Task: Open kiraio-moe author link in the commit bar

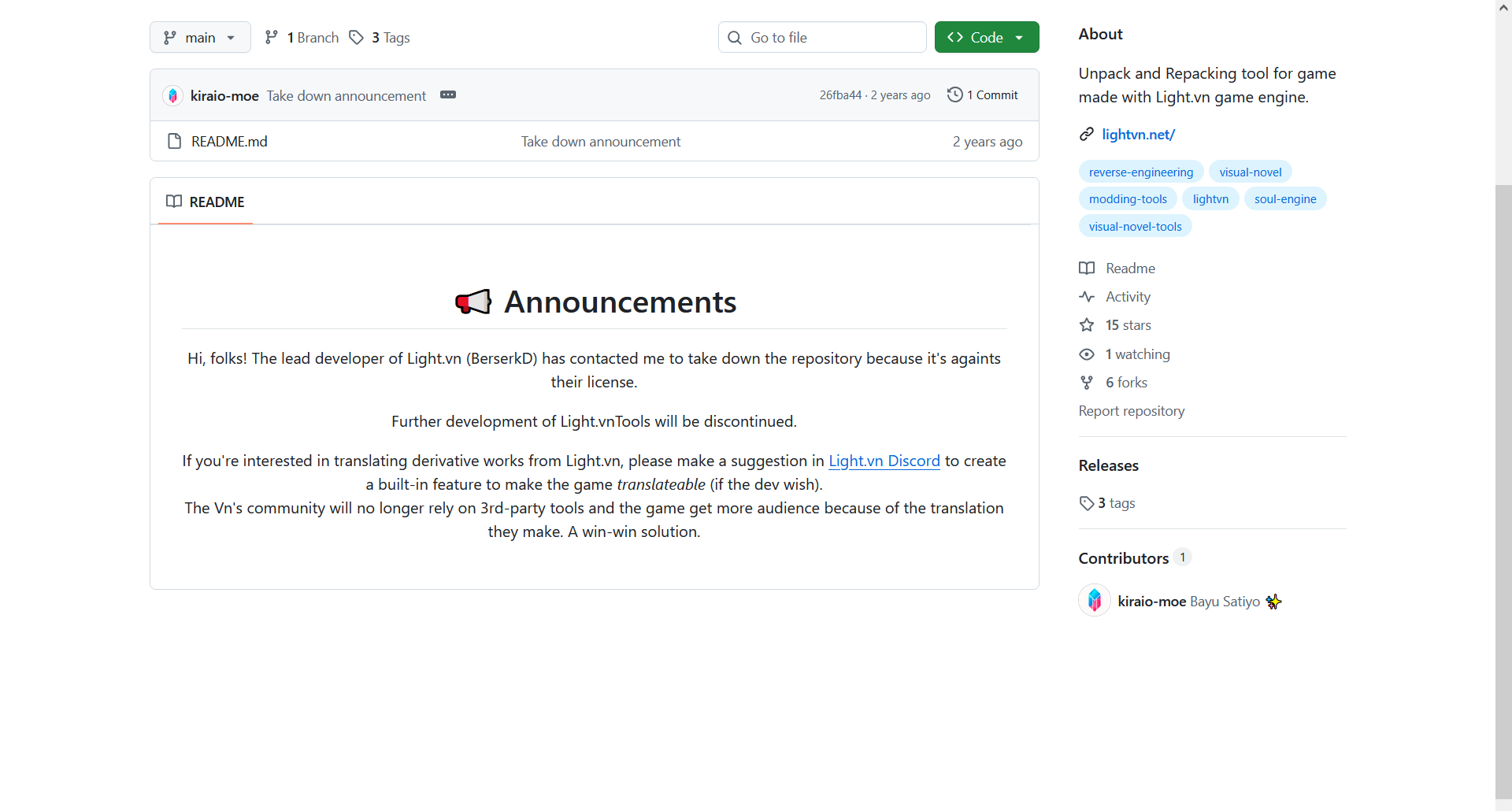Action: click(224, 95)
